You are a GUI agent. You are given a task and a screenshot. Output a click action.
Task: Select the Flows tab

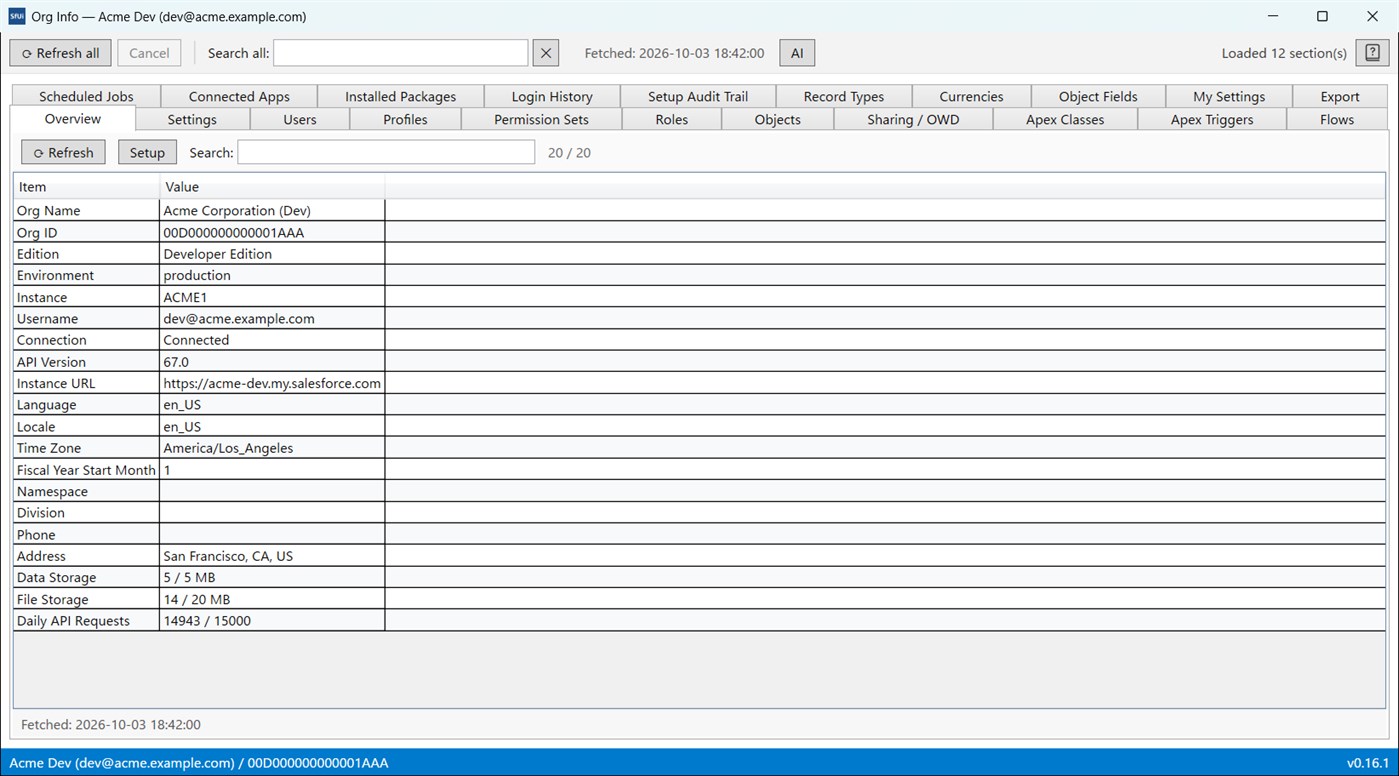[x=1337, y=119]
